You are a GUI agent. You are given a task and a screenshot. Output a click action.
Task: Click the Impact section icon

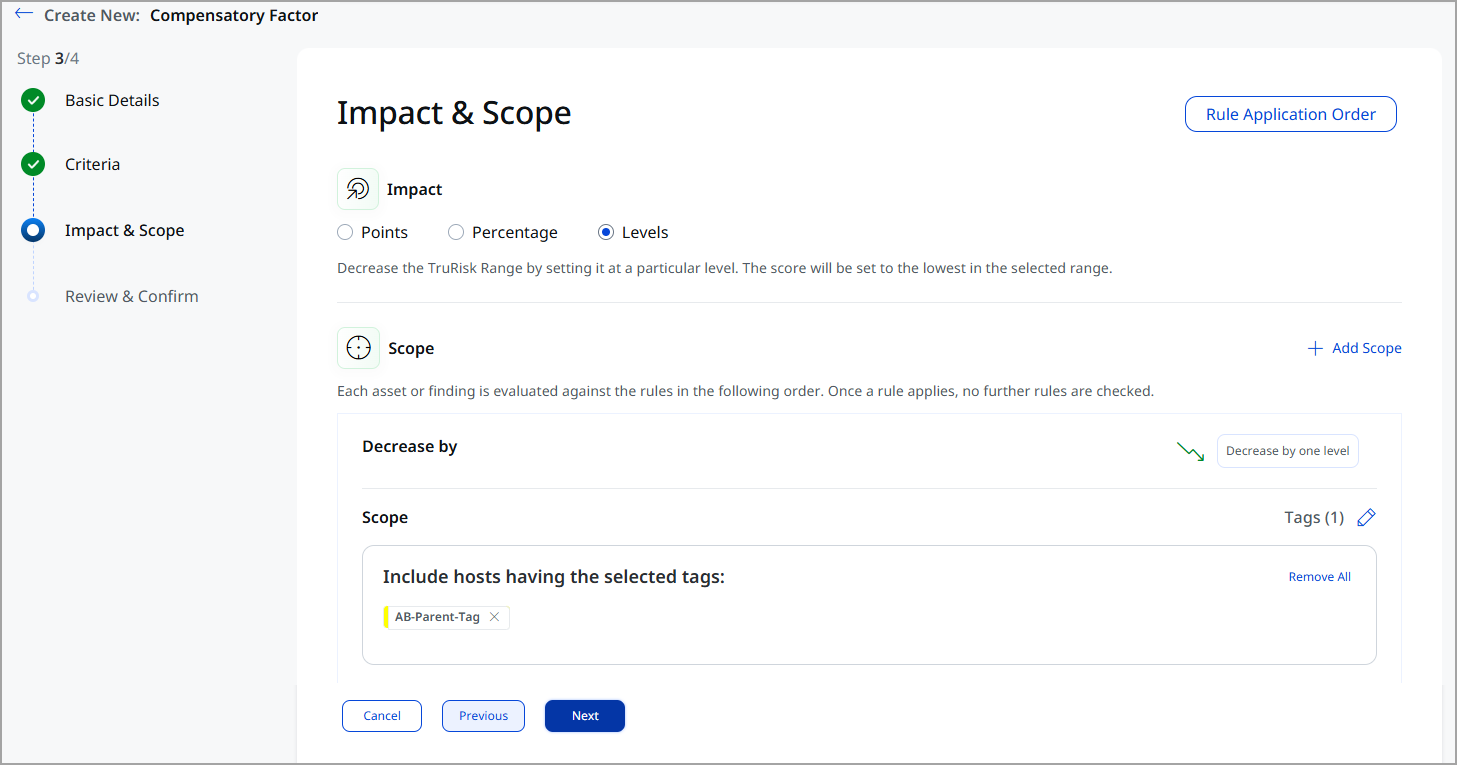click(357, 188)
